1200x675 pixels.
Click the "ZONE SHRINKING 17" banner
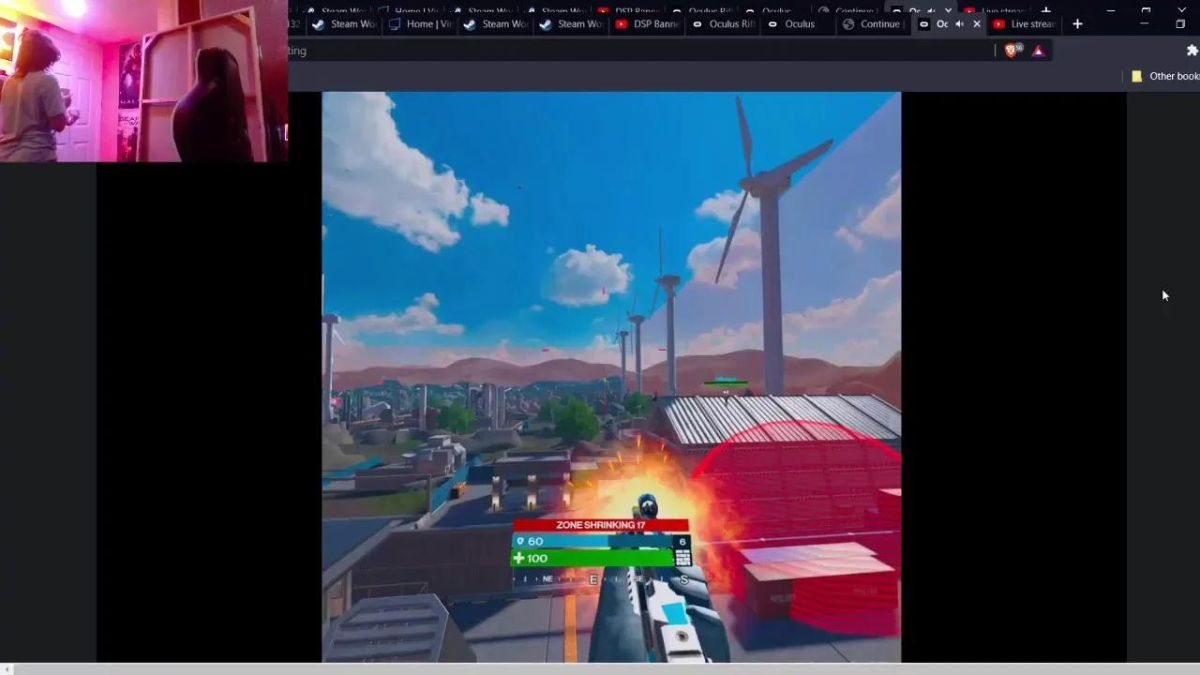pyautogui.click(x=601, y=525)
